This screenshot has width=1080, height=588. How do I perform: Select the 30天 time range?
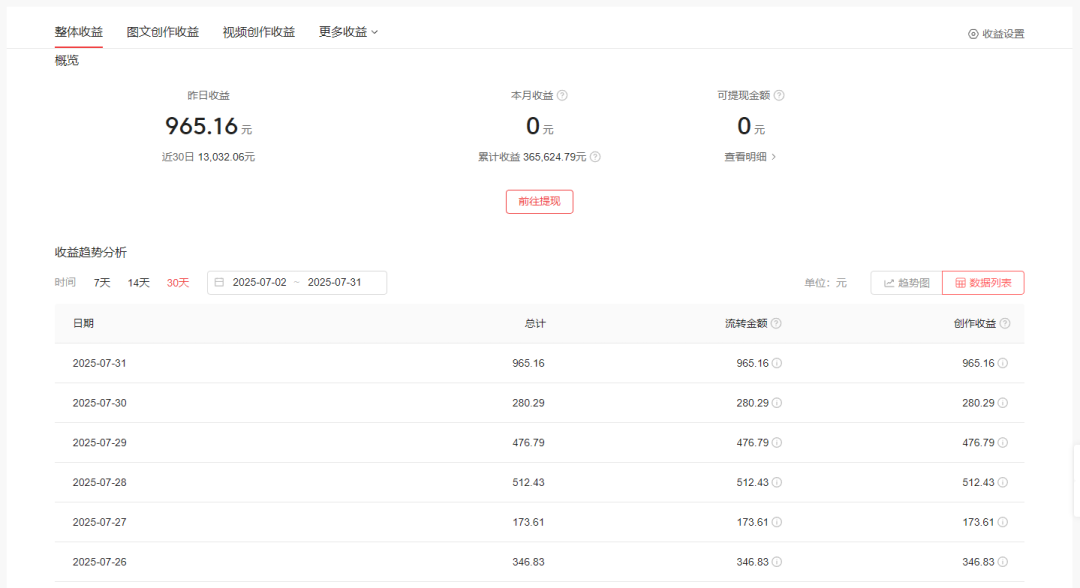178,283
